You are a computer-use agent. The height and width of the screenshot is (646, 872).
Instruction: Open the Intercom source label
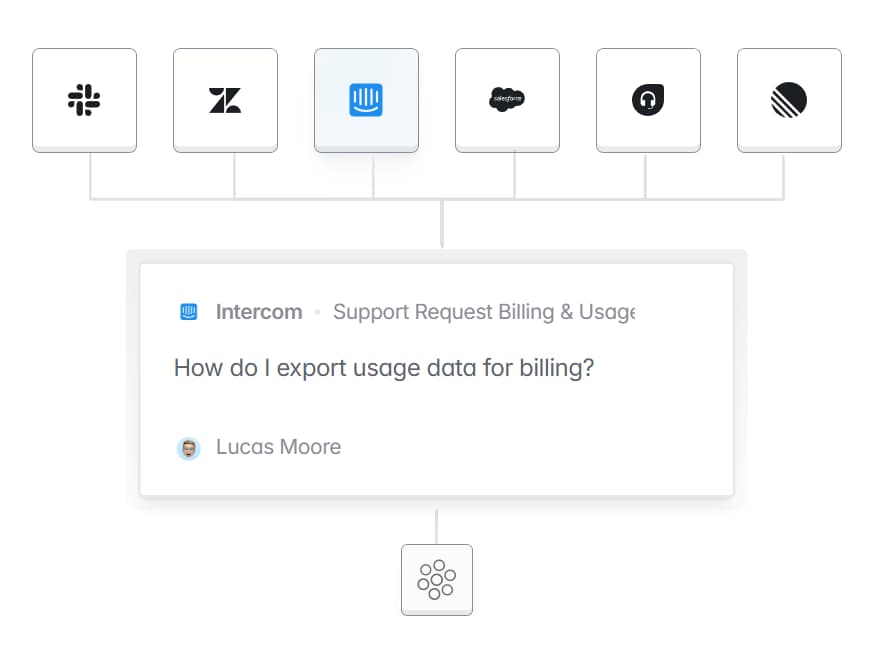pyautogui.click(x=259, y=312)
